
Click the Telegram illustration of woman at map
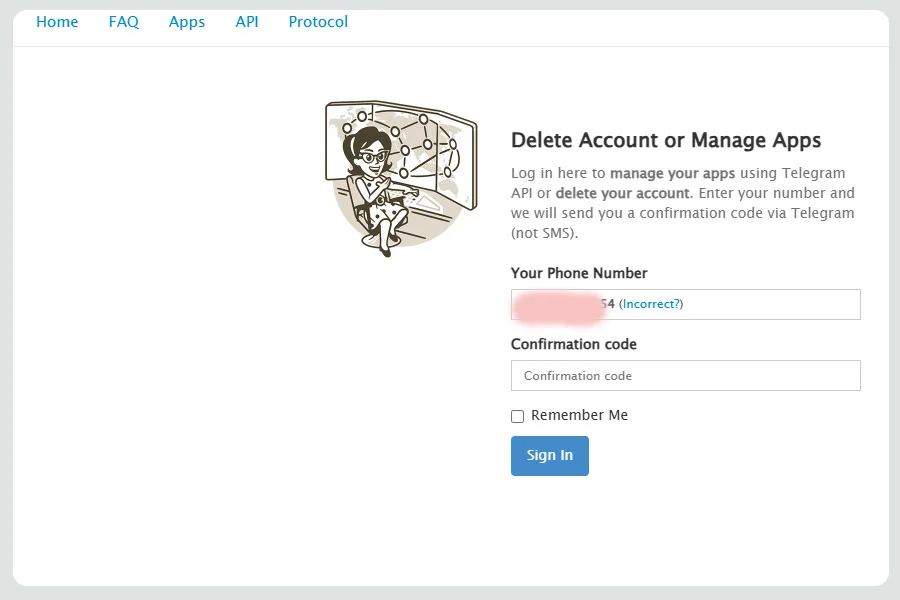click(401, 179)
